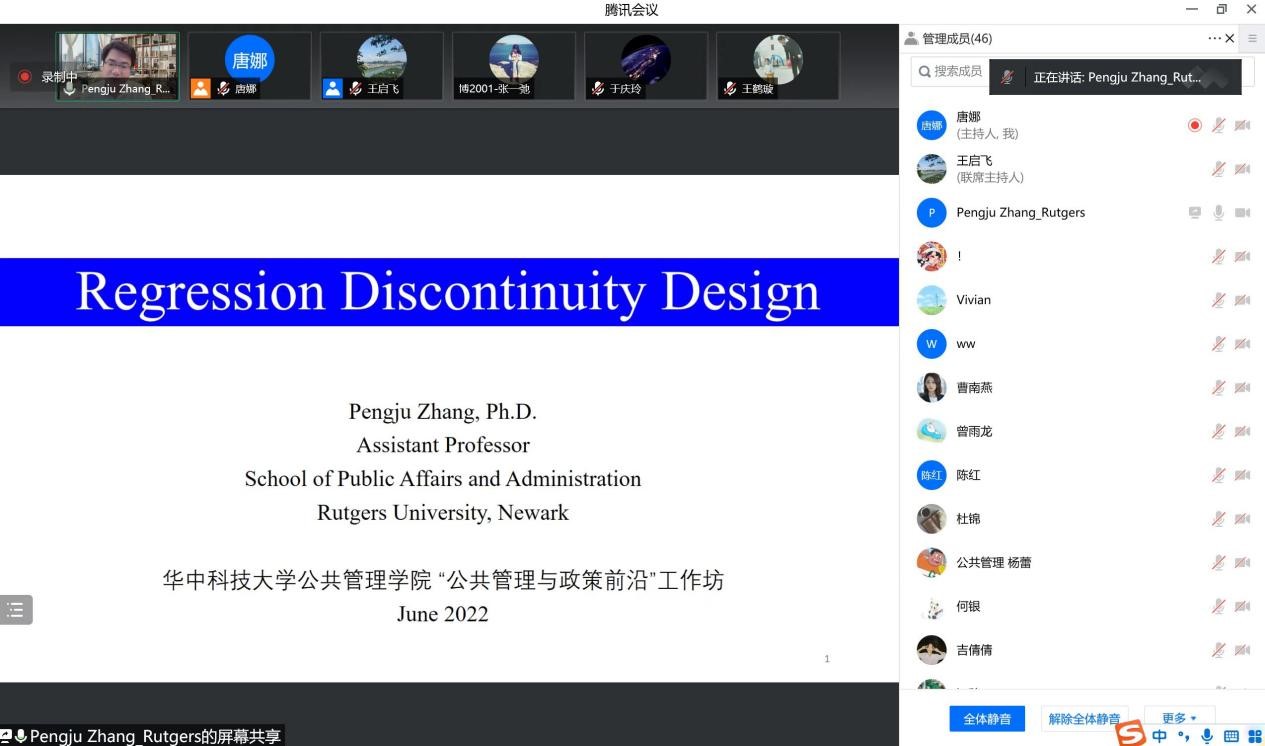Select member 曹南燕 in the member list

[x=975, y=388]
